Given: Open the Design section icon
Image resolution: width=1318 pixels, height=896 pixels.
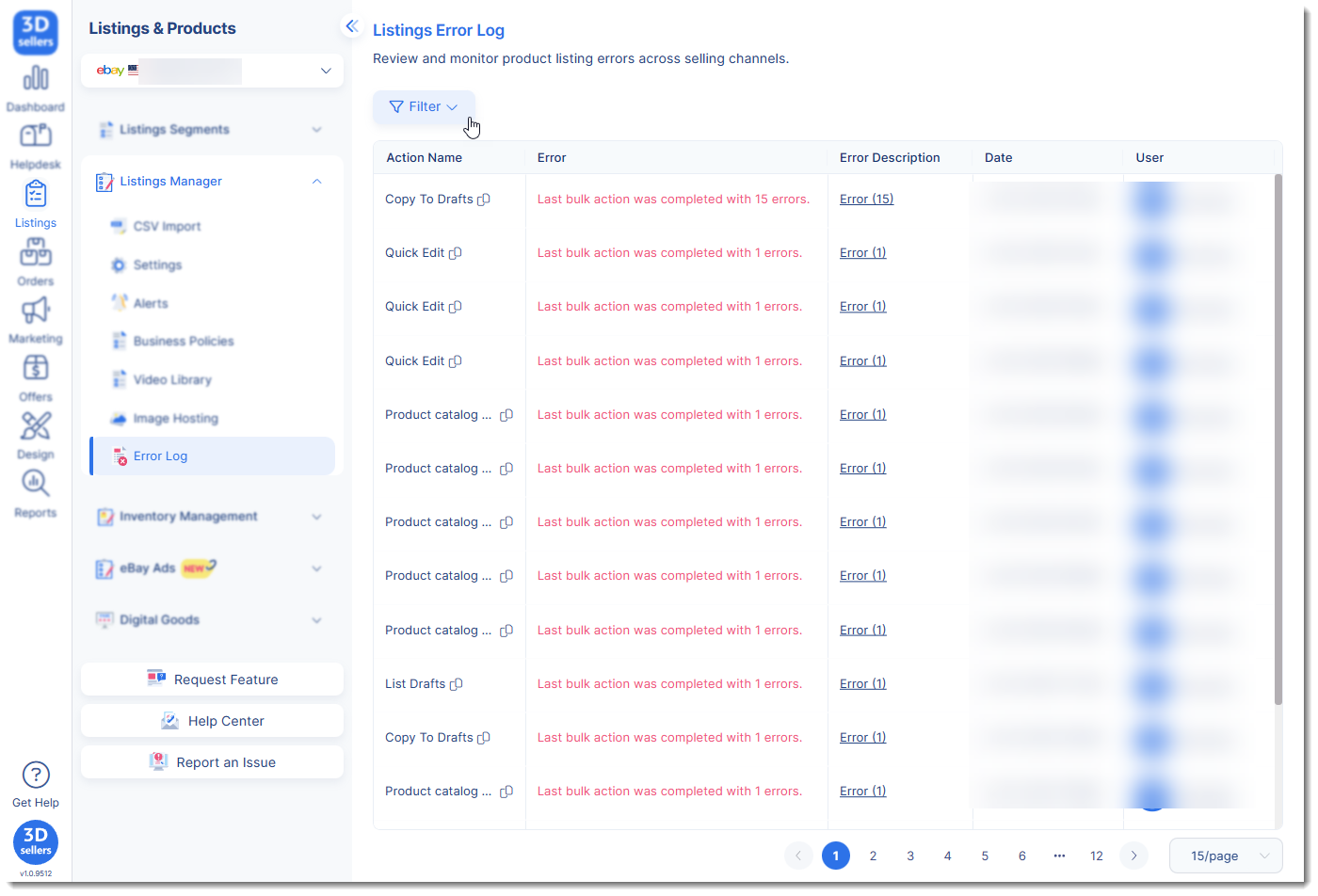Looking at the screenshot, I should pyautogui.click(x=36, y=425).
